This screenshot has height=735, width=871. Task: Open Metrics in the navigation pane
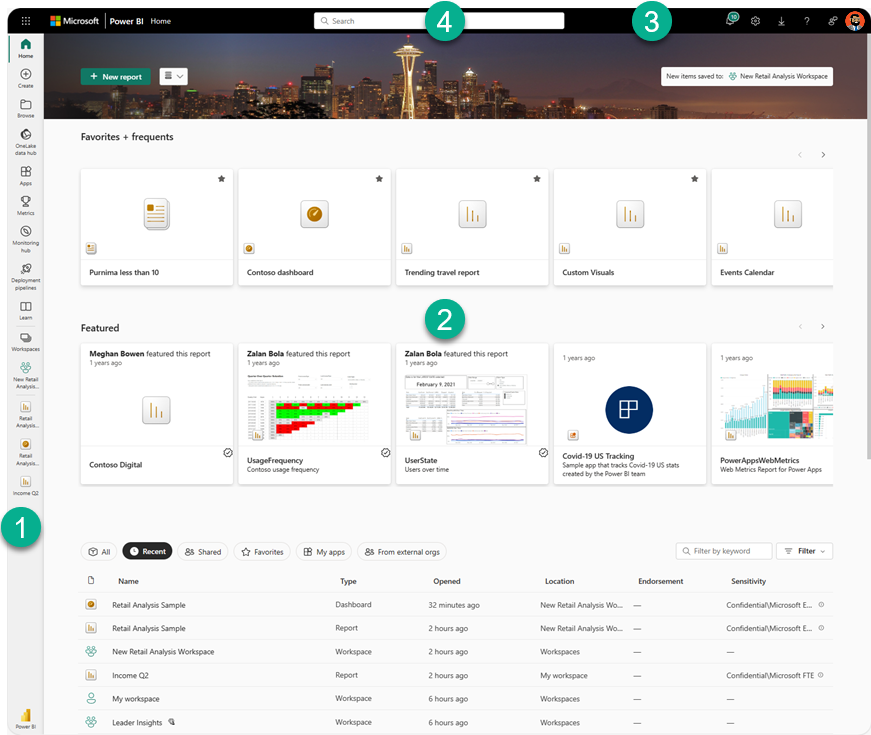[x=26, y=206]
